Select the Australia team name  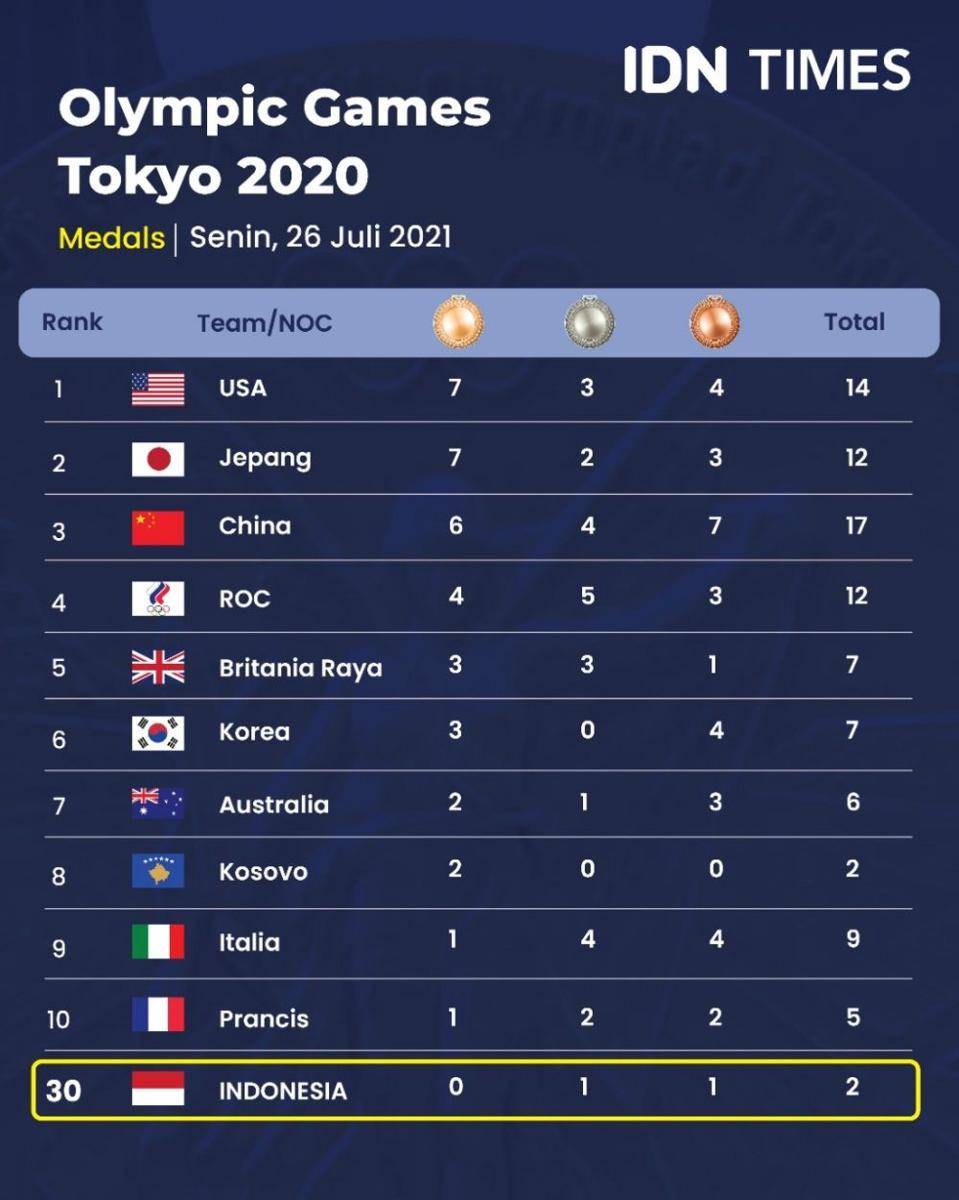point(274,804)
